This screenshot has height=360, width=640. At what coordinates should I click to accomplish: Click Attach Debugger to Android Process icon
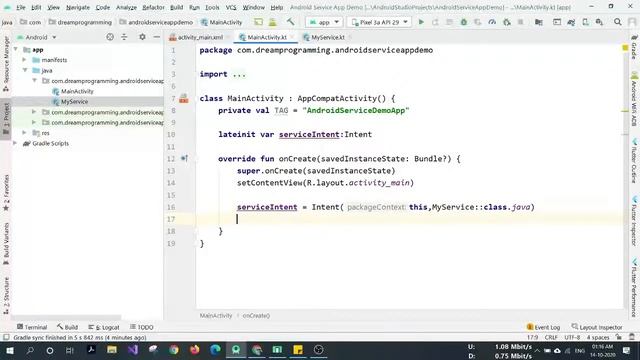[507, 22]
